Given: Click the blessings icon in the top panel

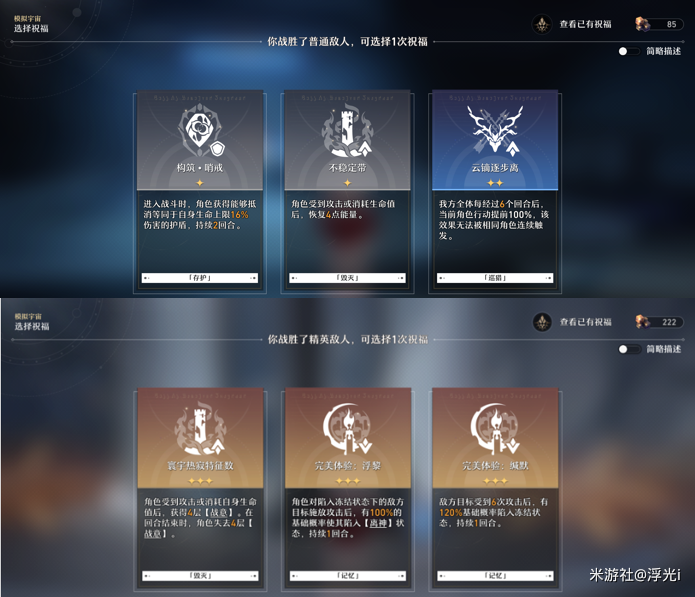Looking at the screenshot, I should click(542, 24).
